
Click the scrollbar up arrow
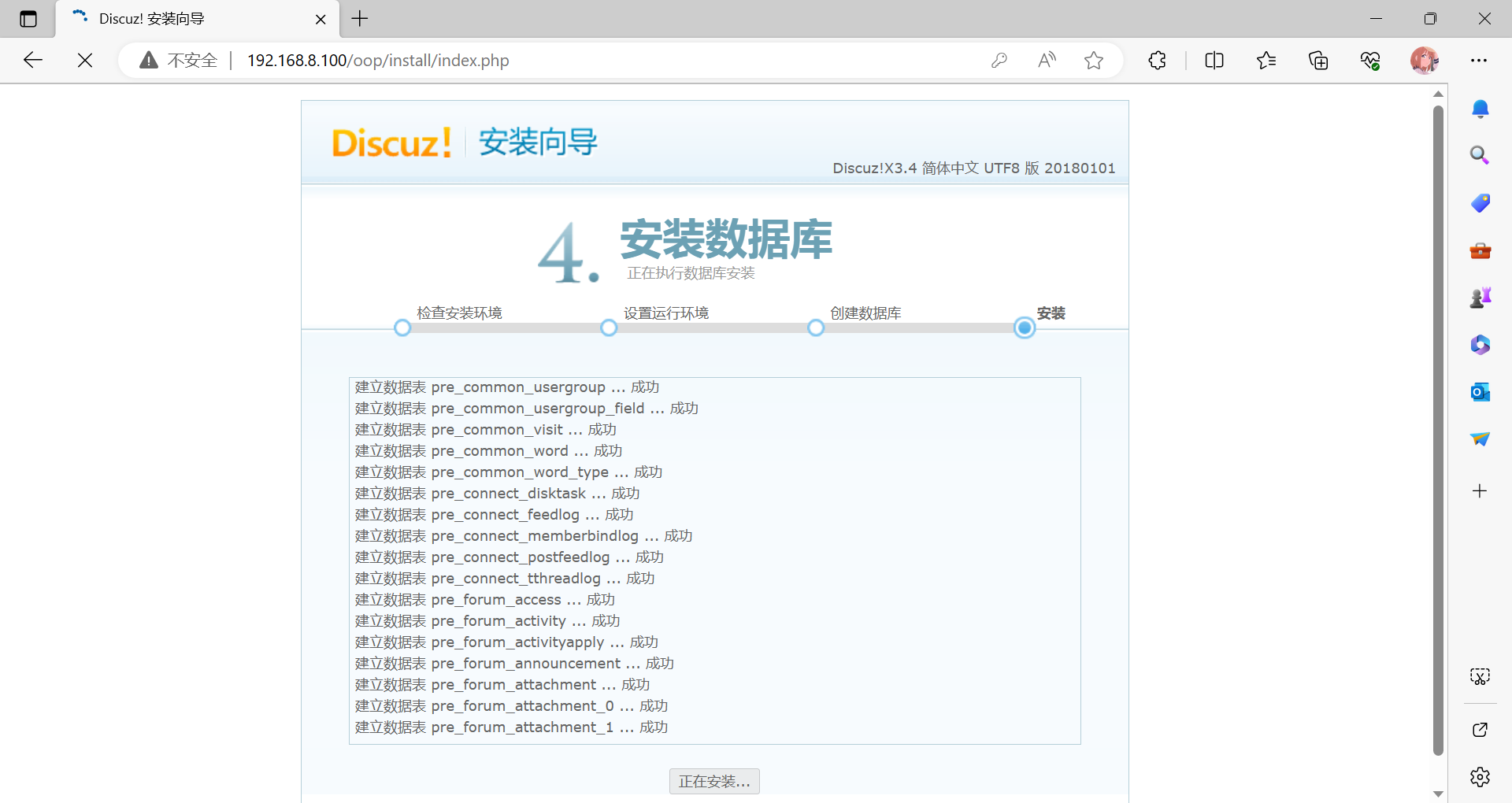(x=1438, y=94)
